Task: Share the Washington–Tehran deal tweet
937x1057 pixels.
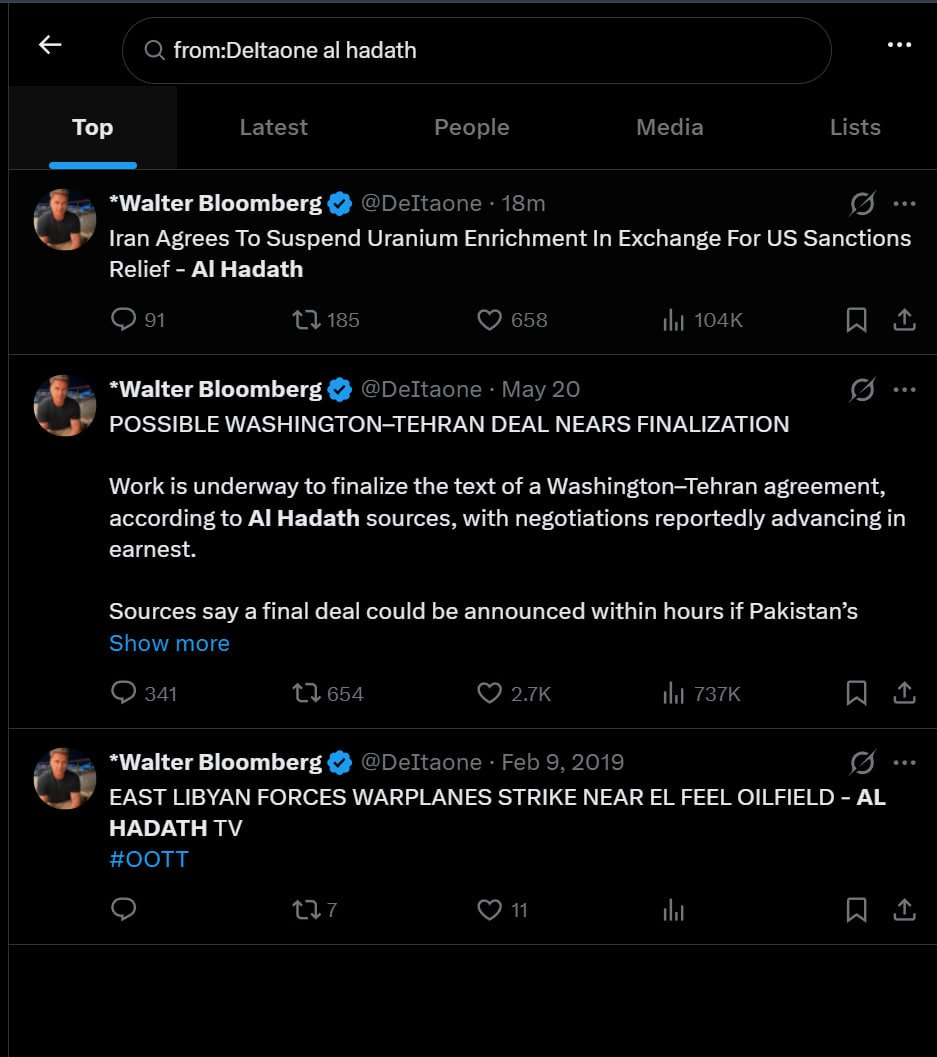Action: pos(904,693)
